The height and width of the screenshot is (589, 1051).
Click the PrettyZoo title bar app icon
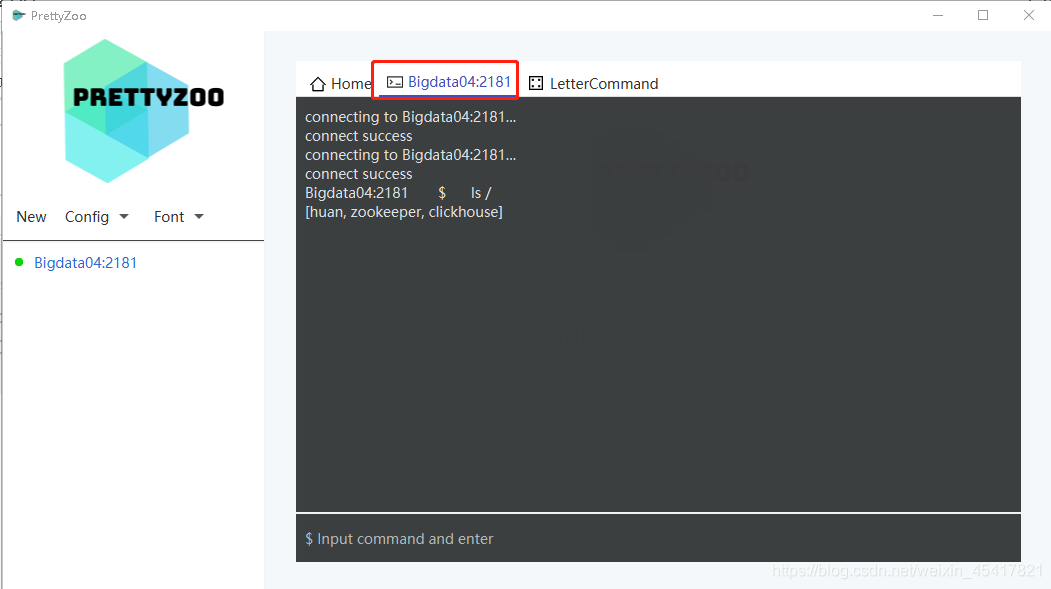click(19, 15)
